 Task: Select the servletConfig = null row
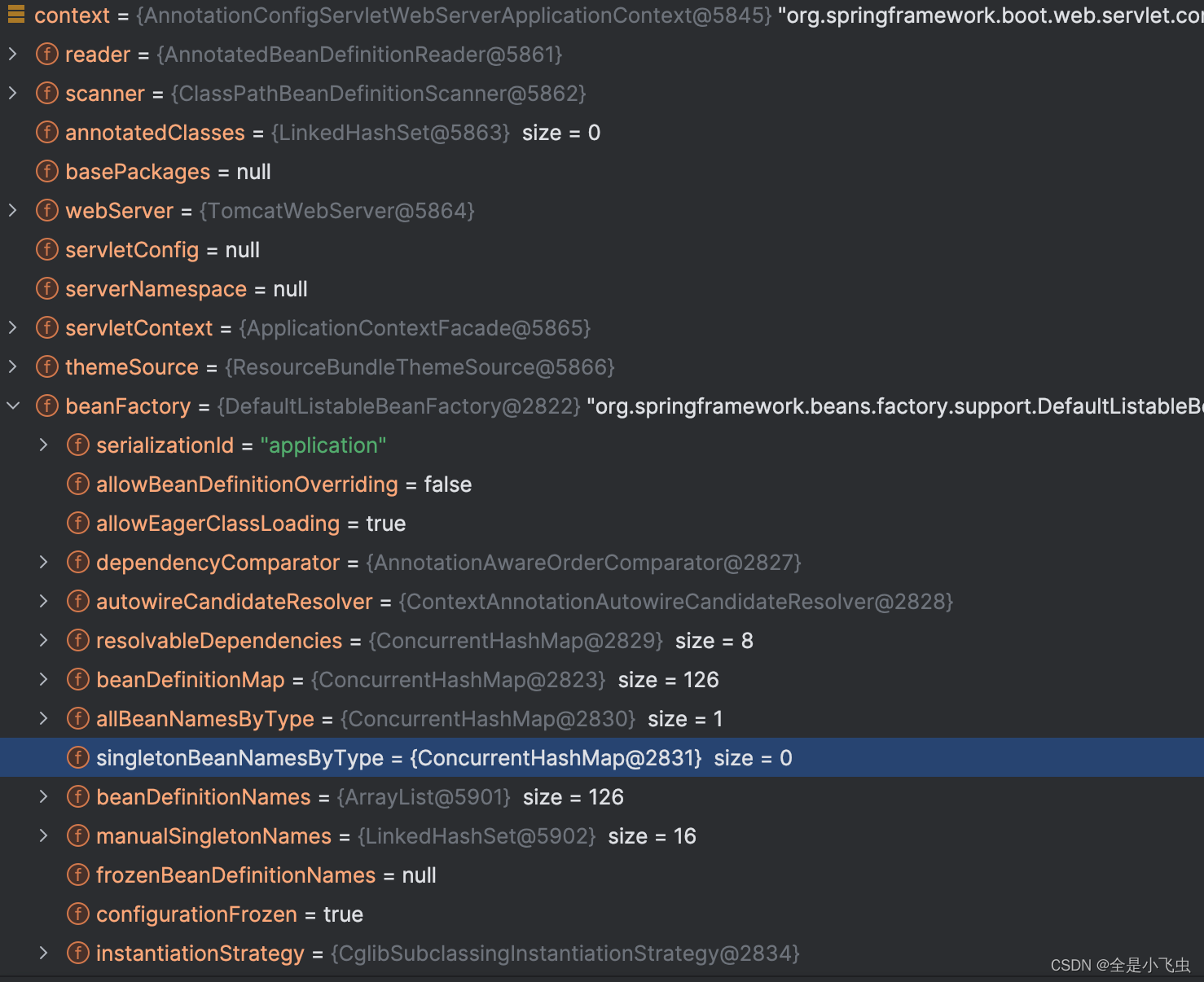click(x=602, y=250)
